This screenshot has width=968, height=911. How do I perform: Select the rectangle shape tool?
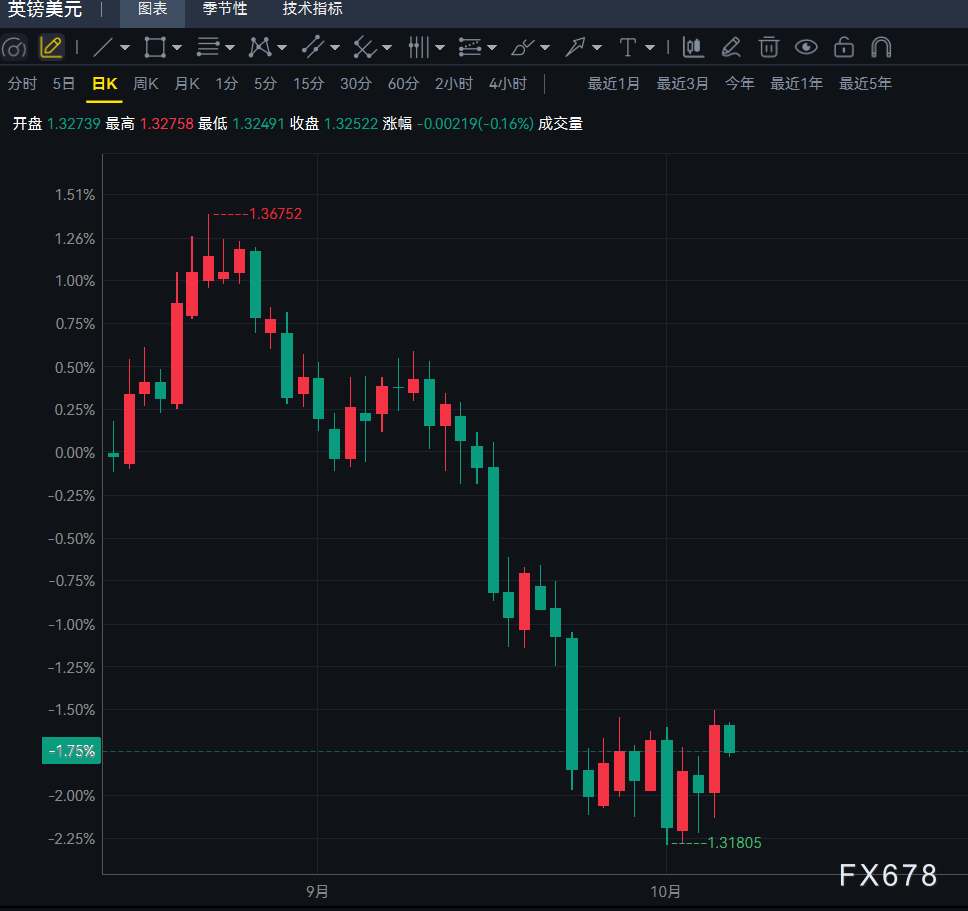[154, 48]
